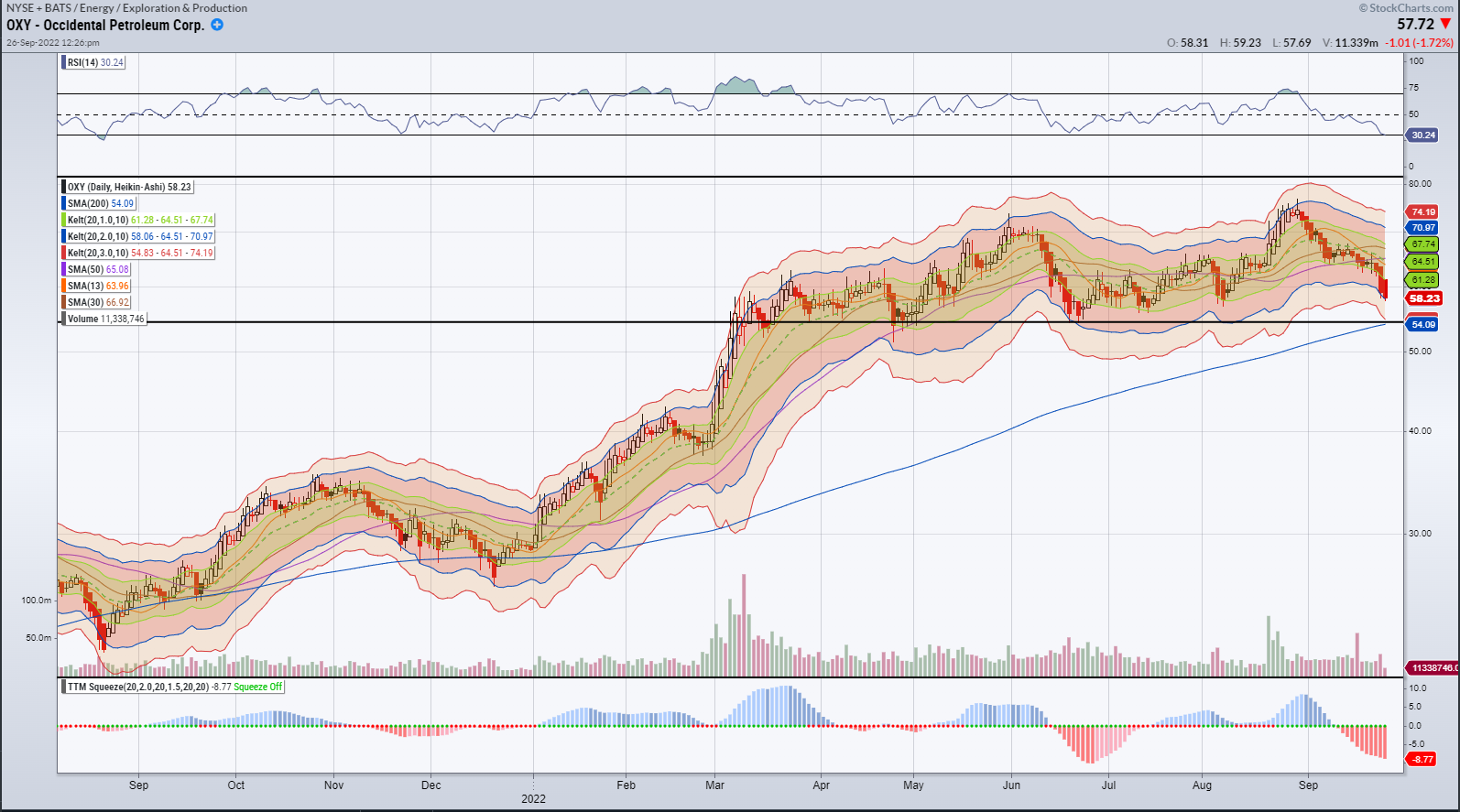The width and height of the screenshot is (1460, 812).
Task: Click the red 58.23 last price tag
Action: [1424, 298]
